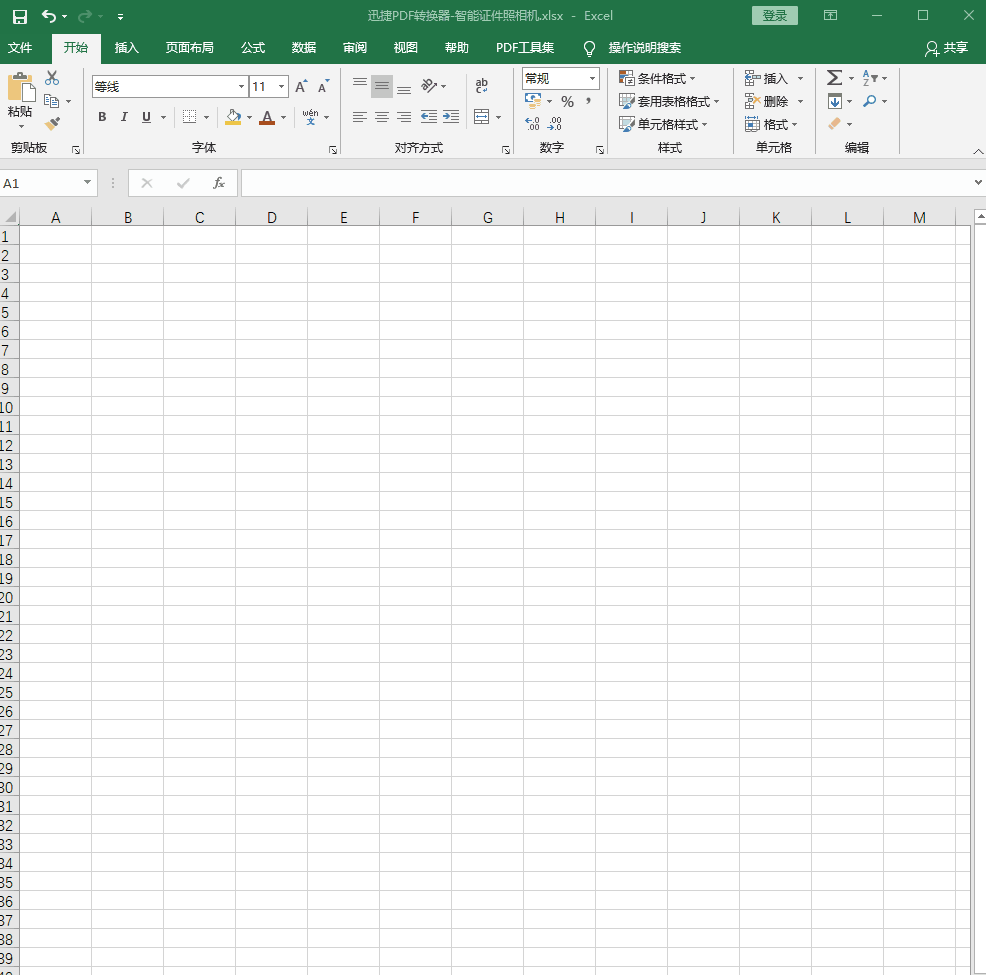Click the Cut scissors icon
Image resolution: width=986 pixels, height=975 pixels.
[52, 78]
